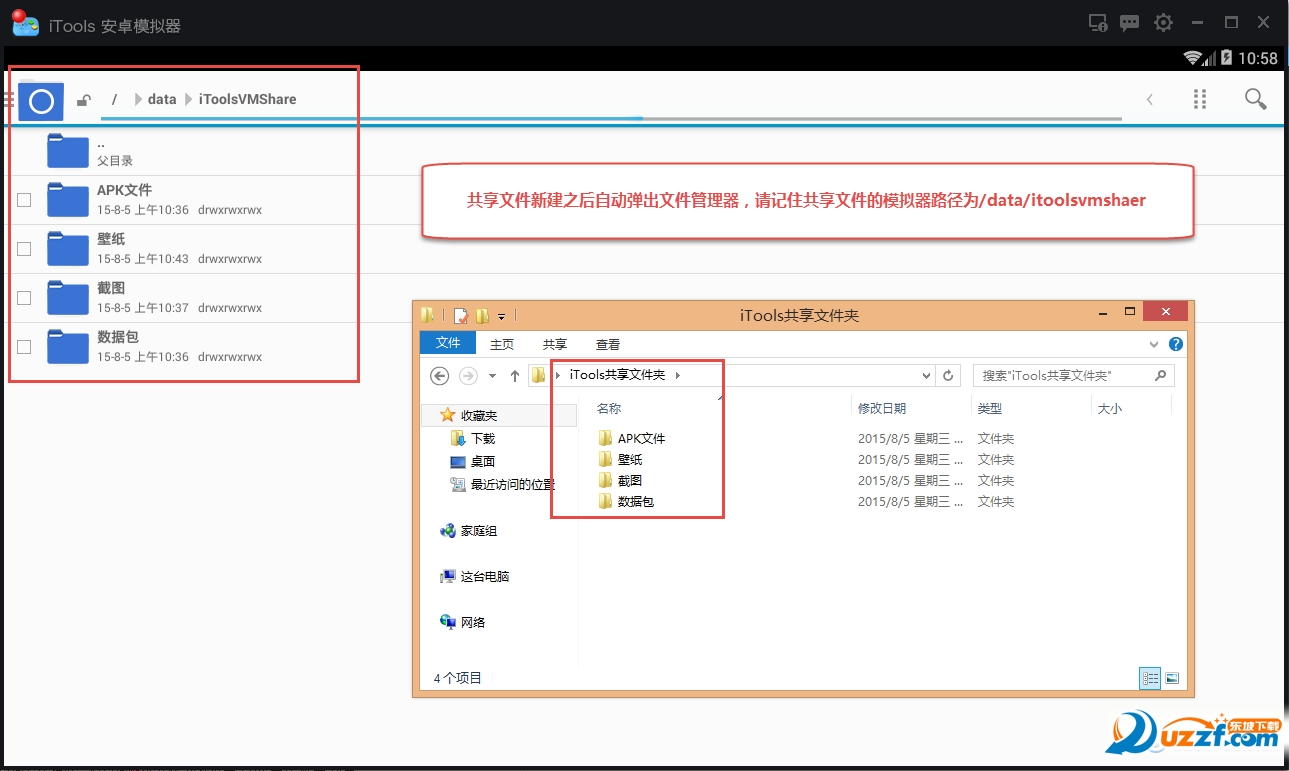Click the iToolsVMShare breadcrumb
1289x771 pixels.
[247, 99]
